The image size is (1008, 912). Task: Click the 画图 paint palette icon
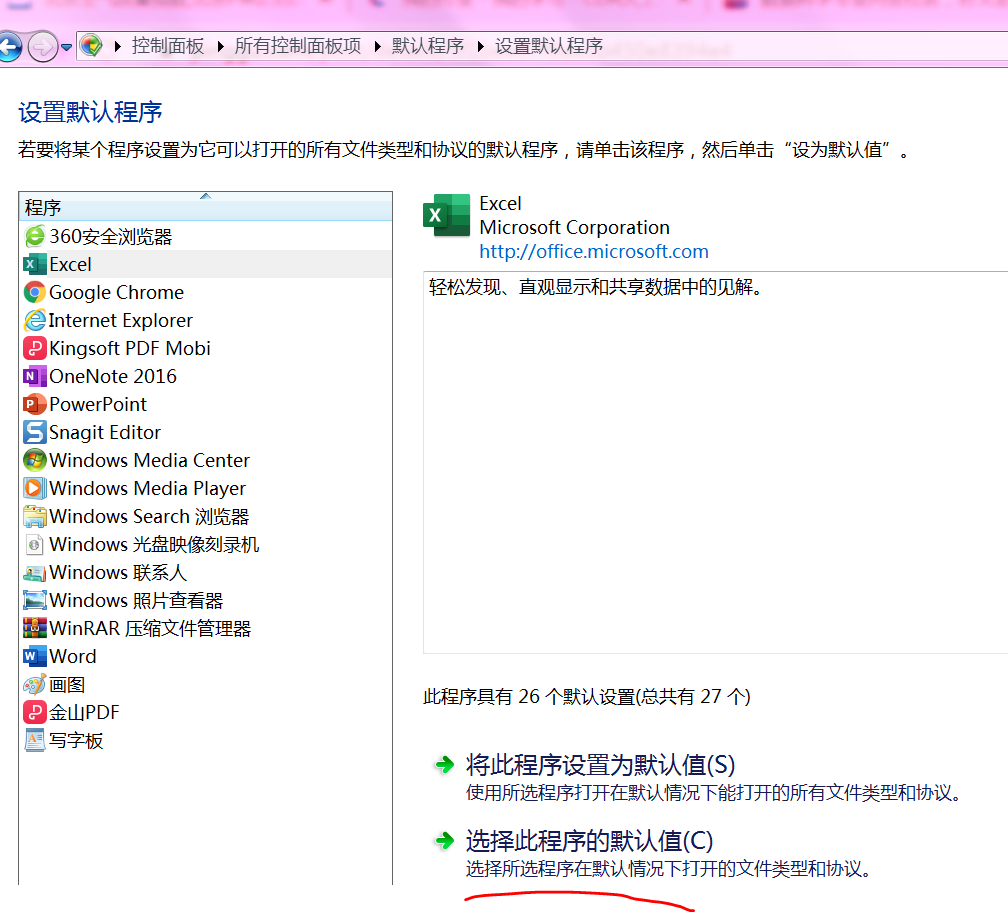point(35,684)
